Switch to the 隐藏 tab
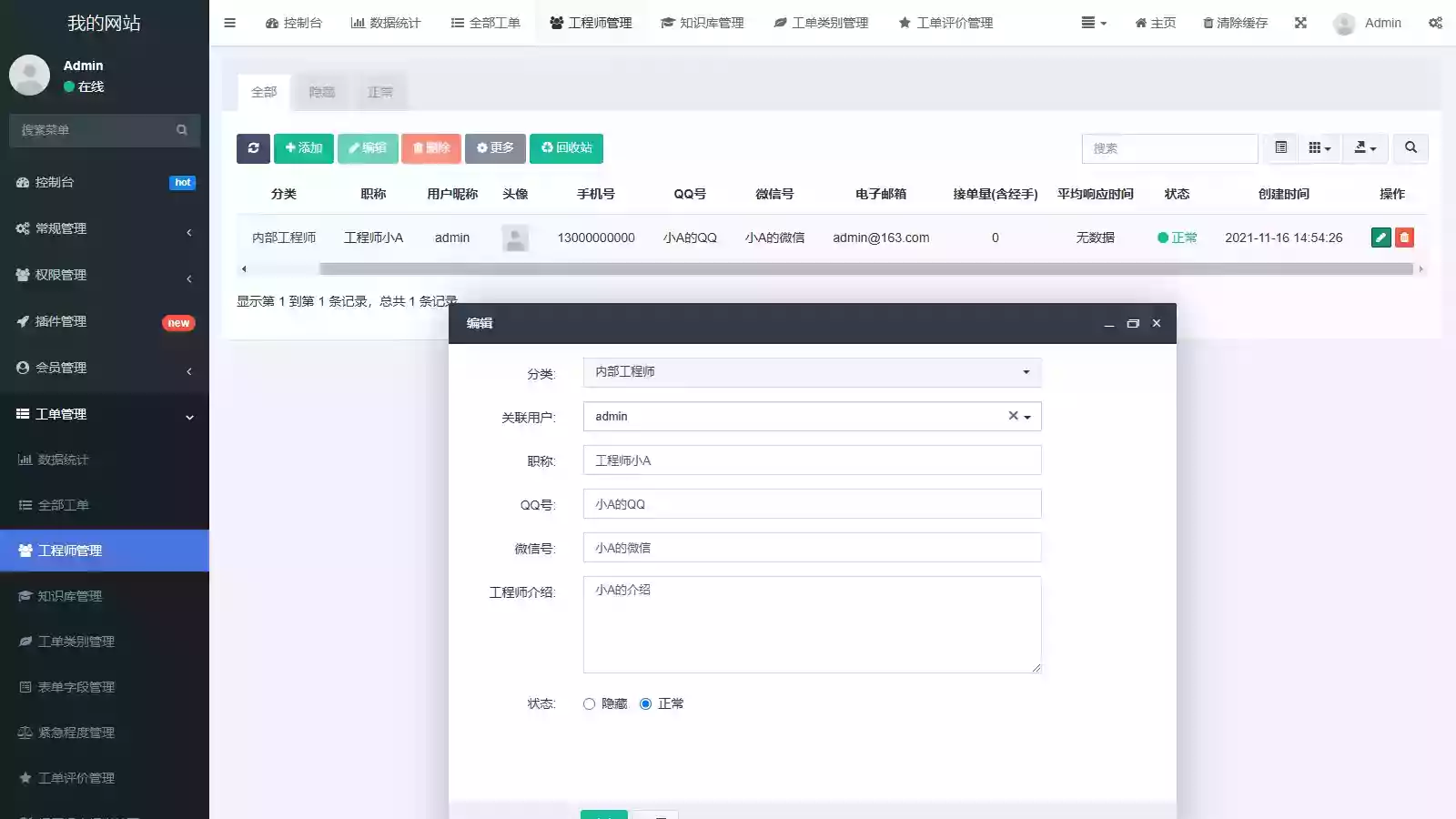Image resolution: width=1456 pixels, height=819 pixels. coord(321,92)
